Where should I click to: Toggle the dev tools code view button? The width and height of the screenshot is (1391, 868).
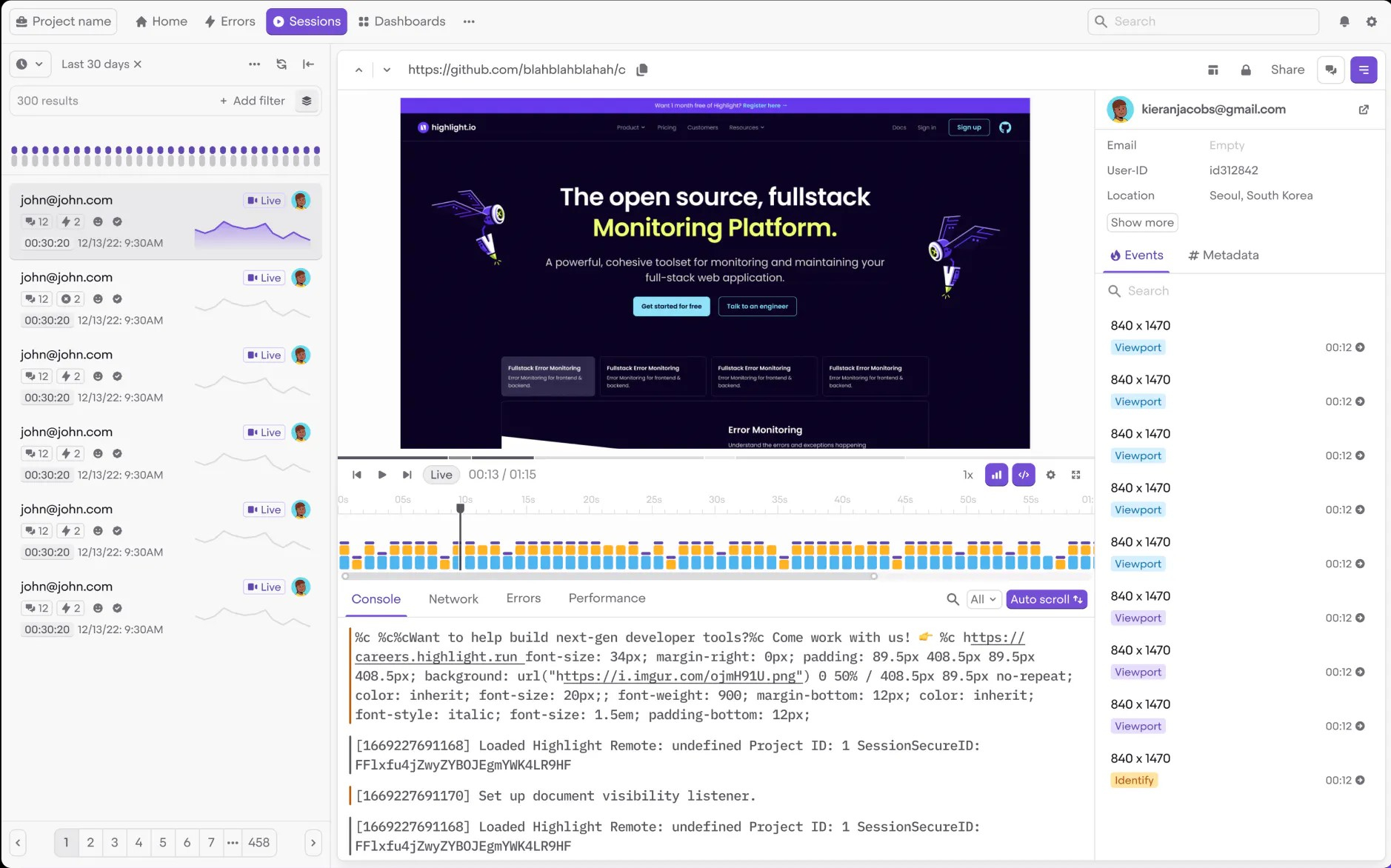1022,474
